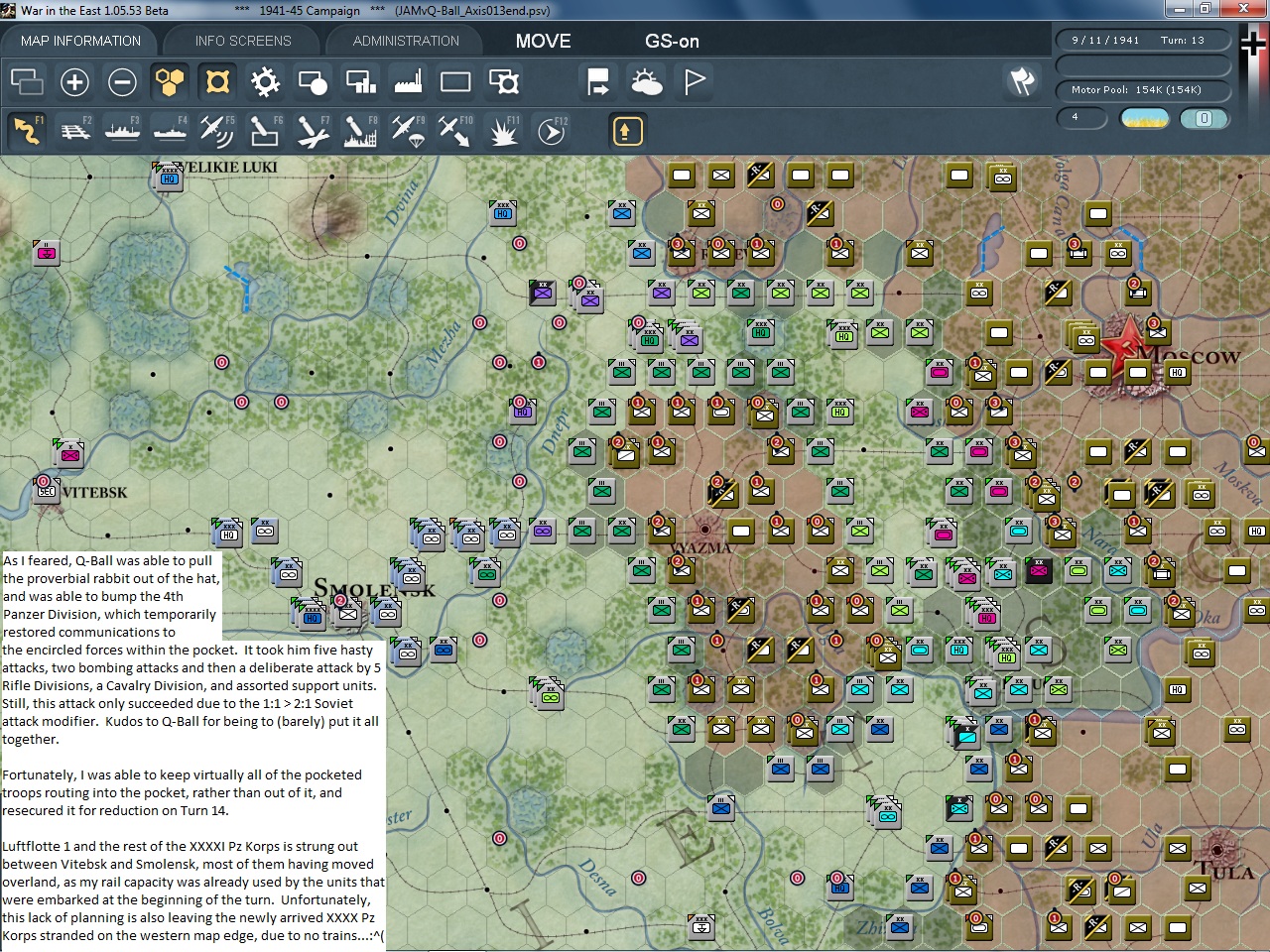
Task: Click the MOVE mode label
Action: coord(543,41)
